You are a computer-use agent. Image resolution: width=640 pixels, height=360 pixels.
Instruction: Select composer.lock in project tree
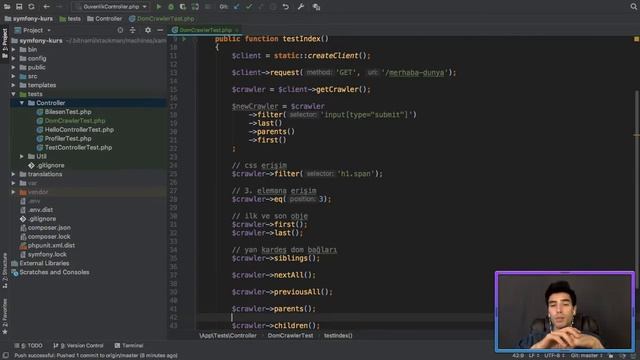pos(45,237)
